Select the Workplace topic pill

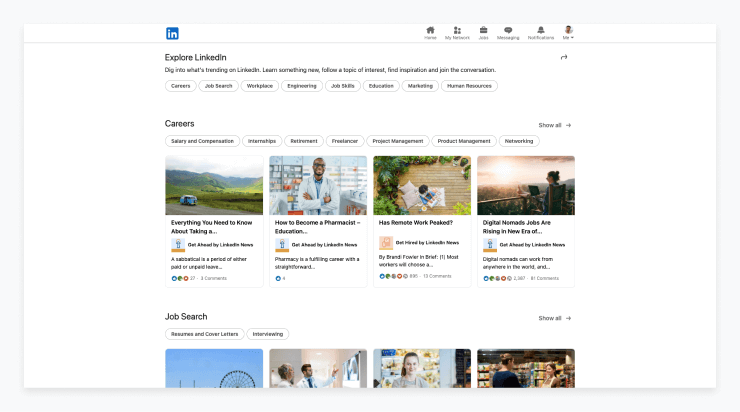pyautogui.click(x=260, y=86)
